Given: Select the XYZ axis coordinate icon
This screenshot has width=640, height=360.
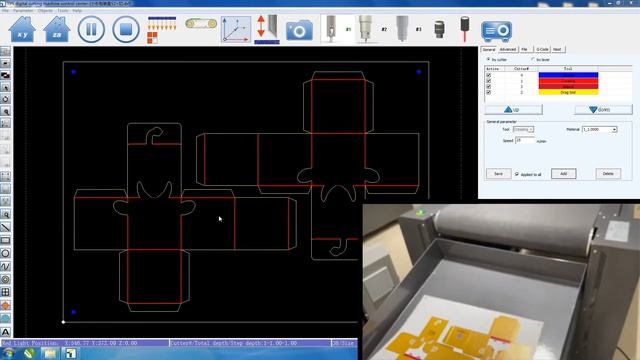Looking at the screenshot, I should pos(236,29).
